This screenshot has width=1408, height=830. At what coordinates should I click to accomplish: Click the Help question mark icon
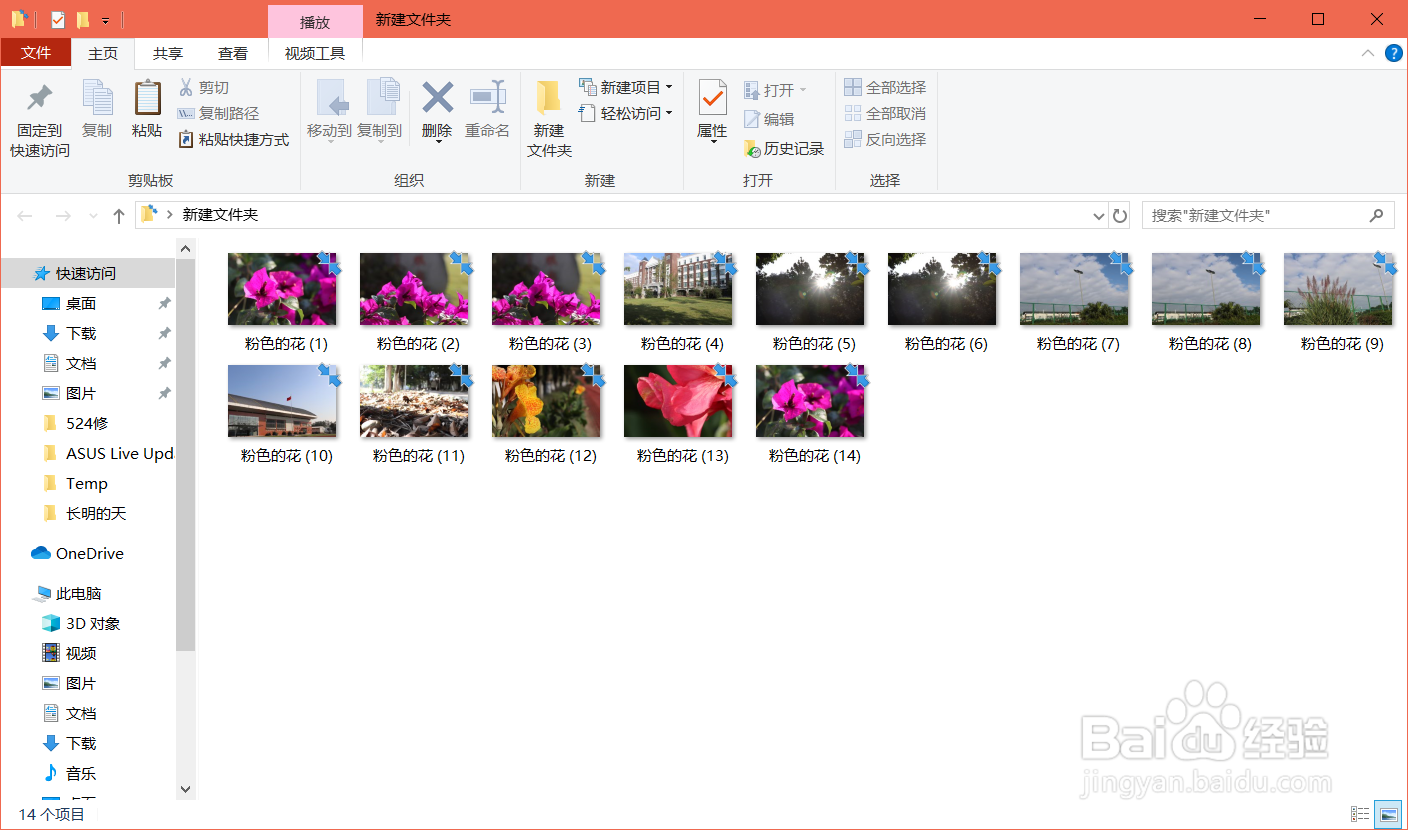click(x=1393, y=53)
